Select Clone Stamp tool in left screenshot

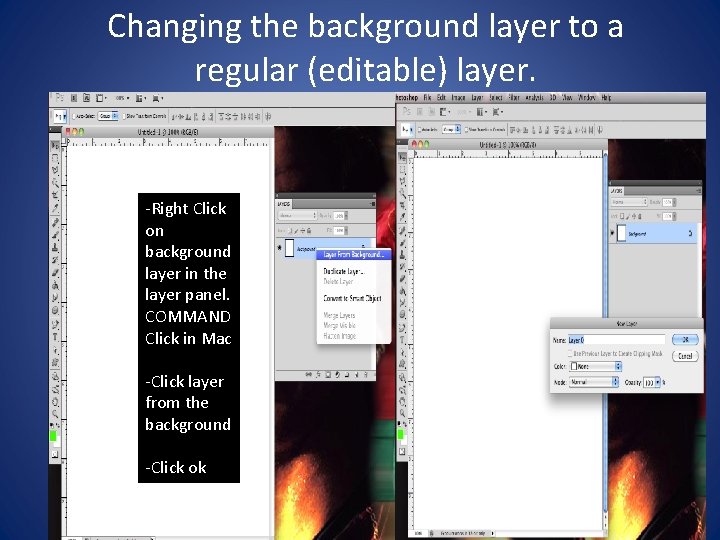coord(55,248)
